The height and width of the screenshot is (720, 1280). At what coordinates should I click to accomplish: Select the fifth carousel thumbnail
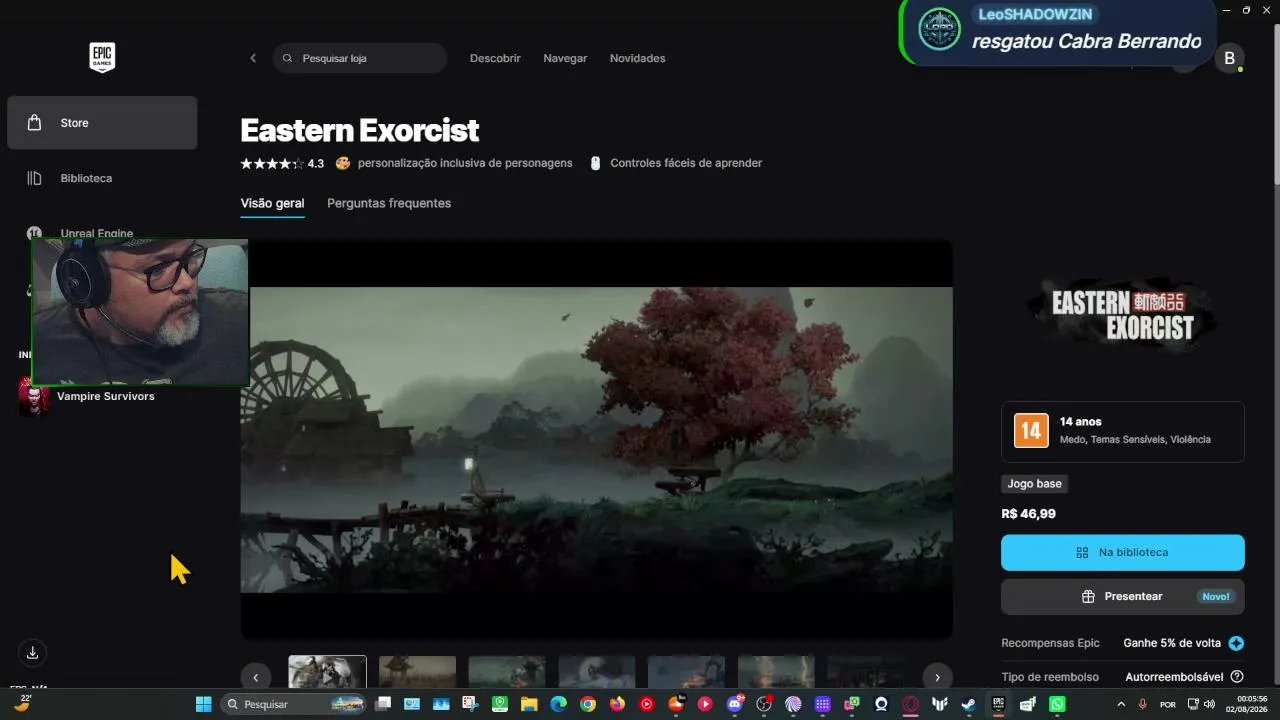click(x=687, y=672)
